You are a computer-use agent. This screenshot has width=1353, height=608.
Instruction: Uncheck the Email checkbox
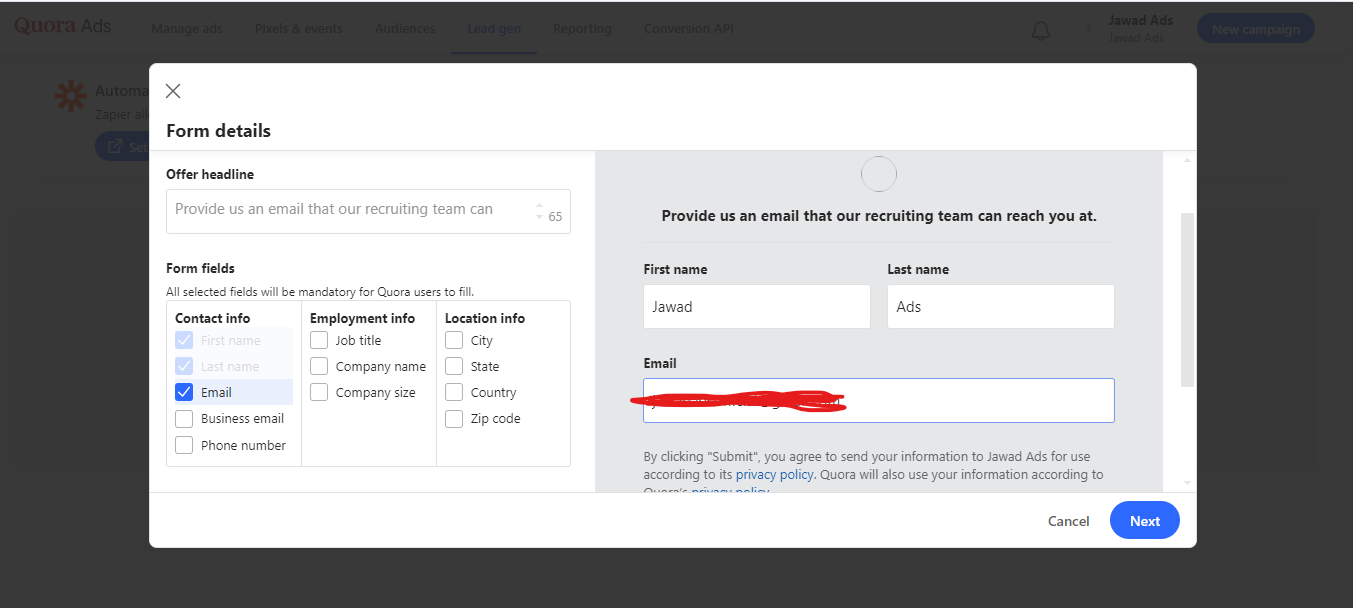click(184, 392)
